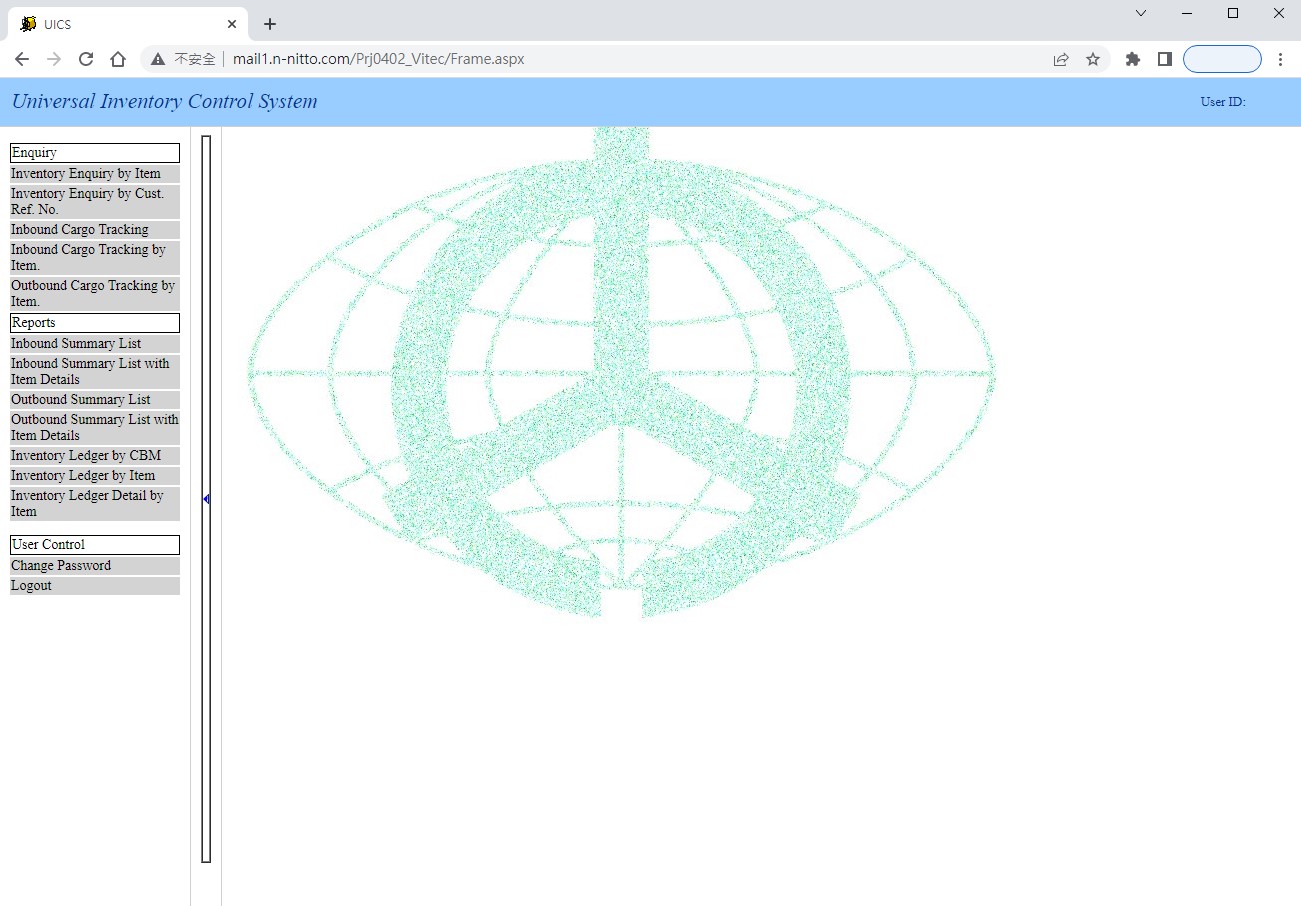Open the browser profile button
Image resolution: width=1301 pixels, height=906 pixels.
coord(1222,59)
